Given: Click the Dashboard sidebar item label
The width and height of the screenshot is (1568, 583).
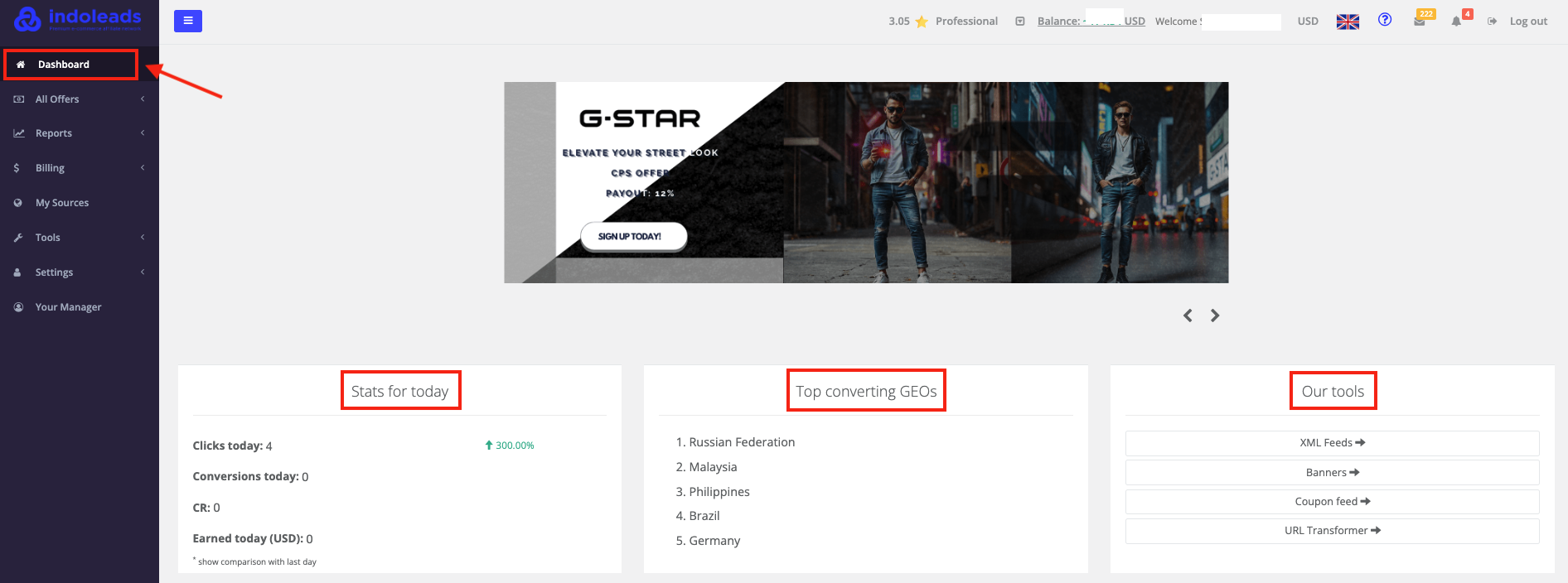Looking at the screenshot, I should pyautogui.click(x=64, y=65).
